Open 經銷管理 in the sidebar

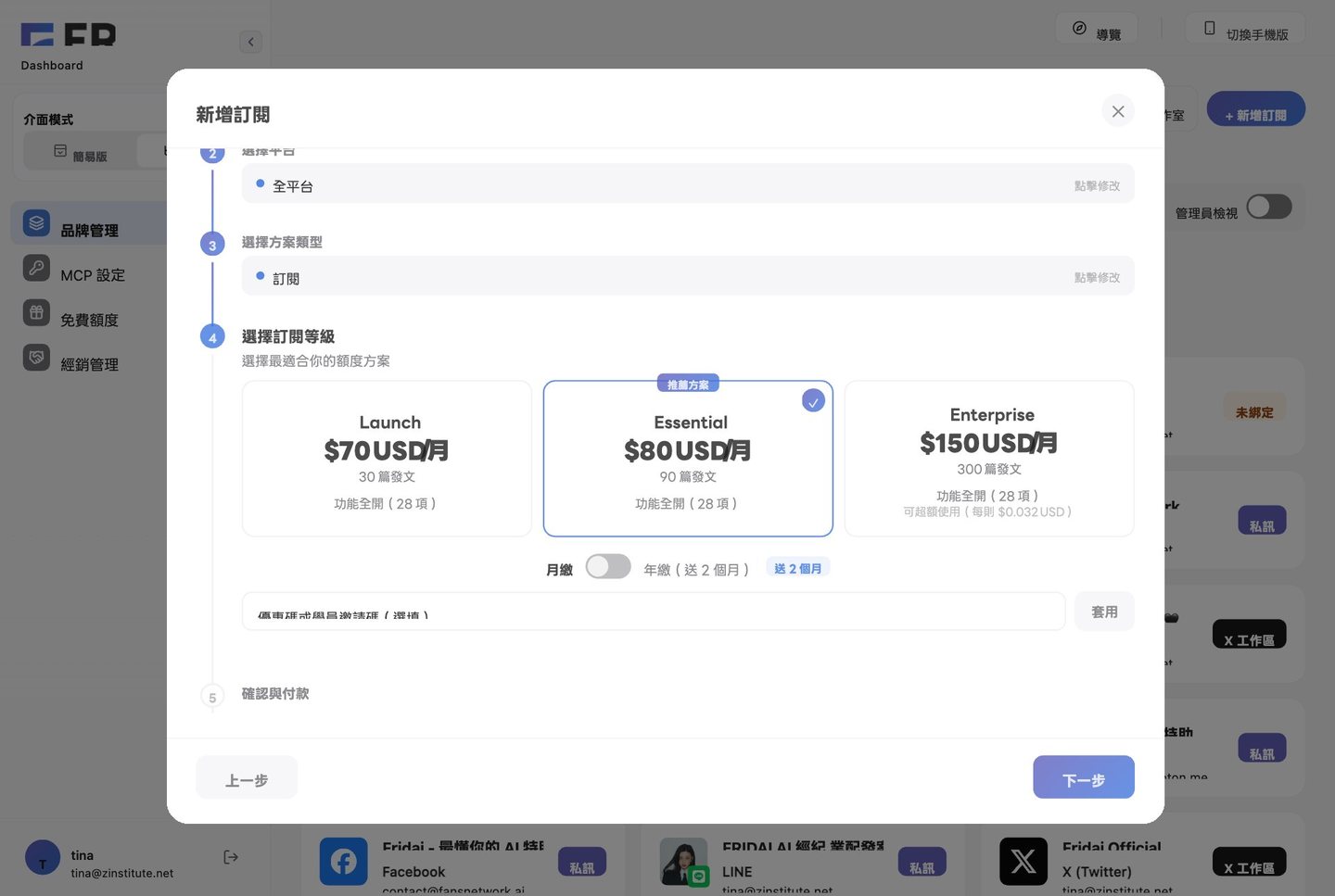[90, 358]
